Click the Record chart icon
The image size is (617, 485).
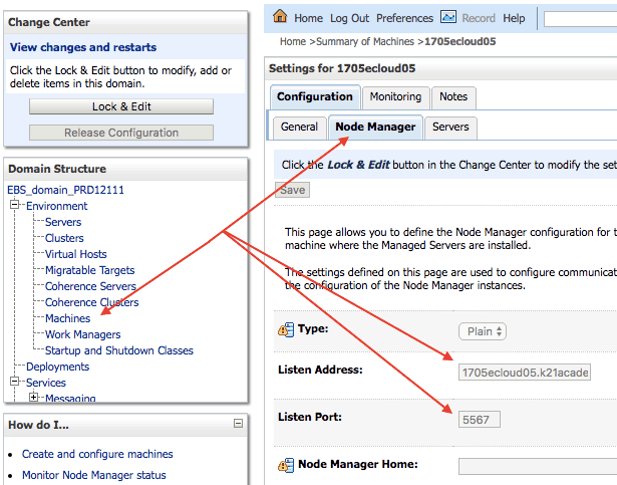click(x=448, y=17)
